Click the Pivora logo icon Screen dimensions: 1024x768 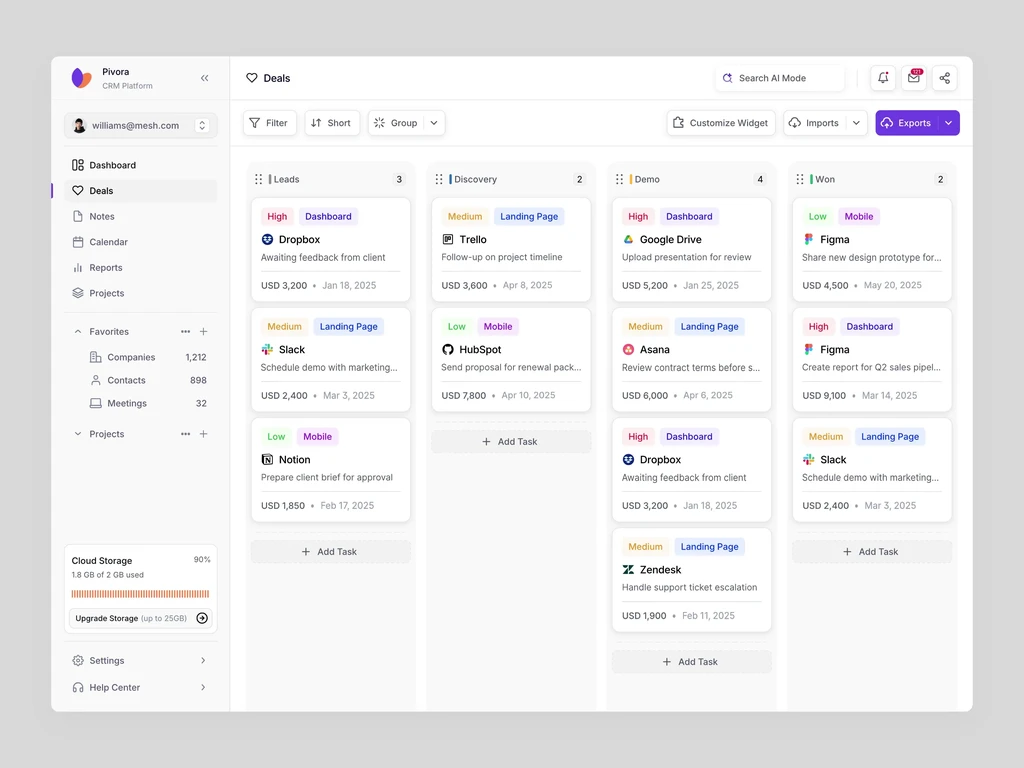tap(82, 78)
